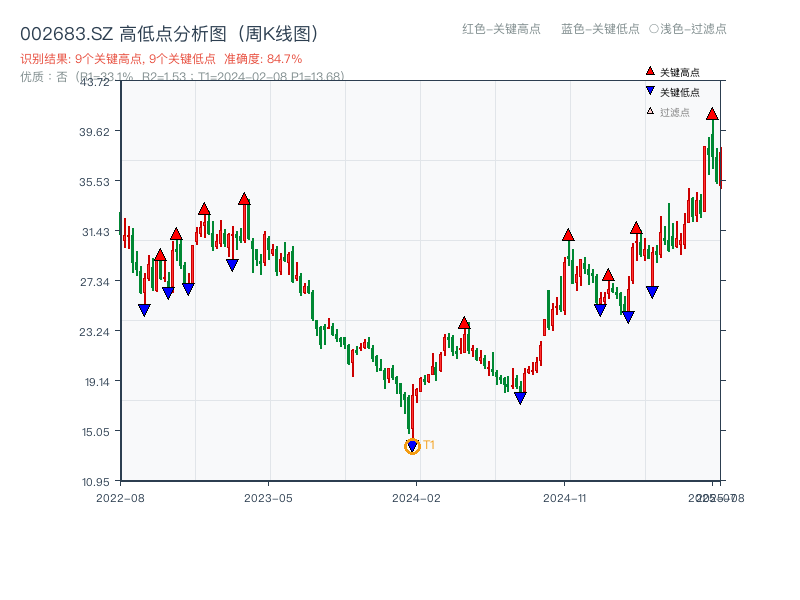Image resolution: width=800 pixels, height=600 pixels.
Task: Click the 39.62 y-axis label
Action: (94, 132)
